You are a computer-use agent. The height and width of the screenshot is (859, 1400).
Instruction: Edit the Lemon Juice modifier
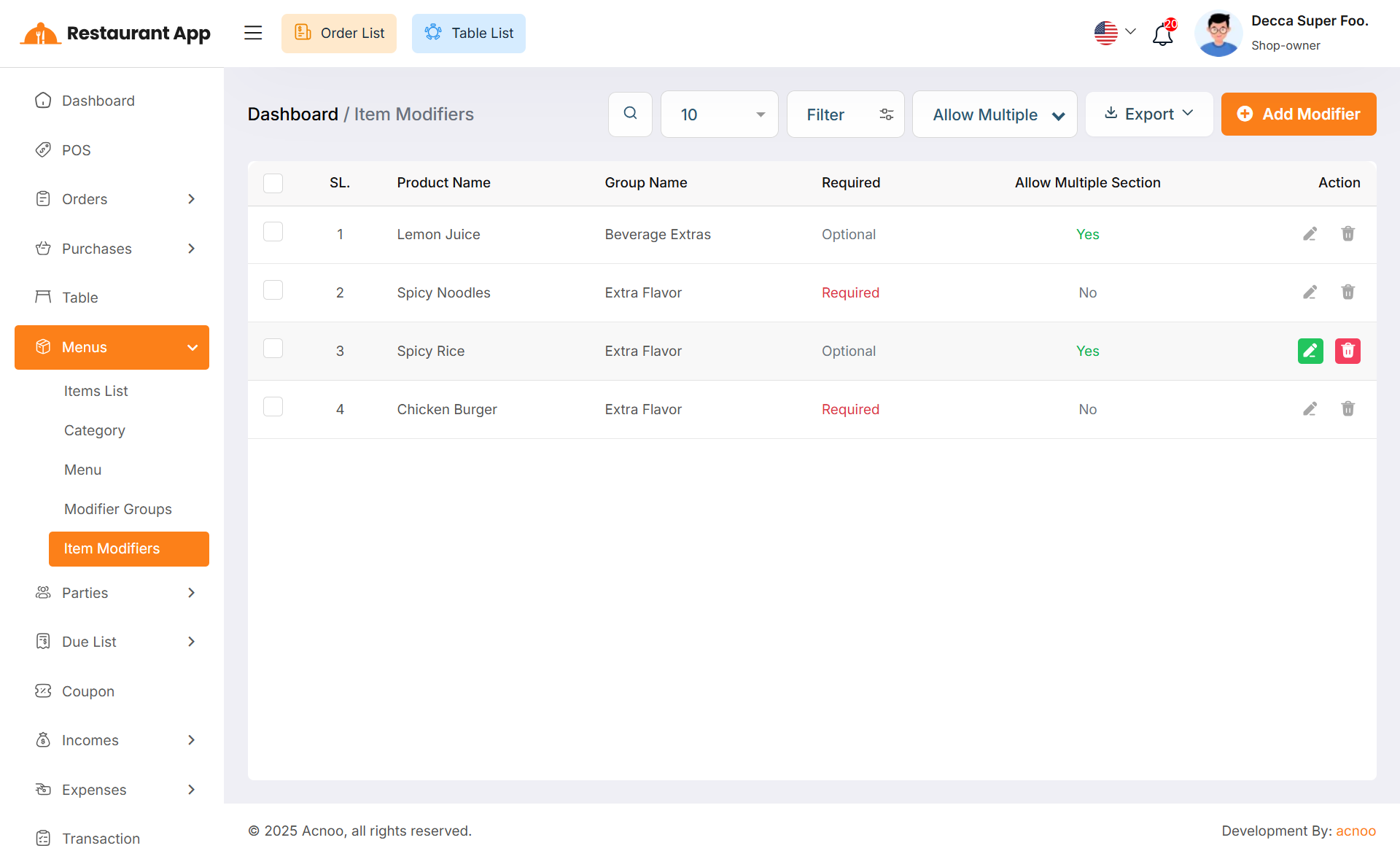click(1310, 234)
